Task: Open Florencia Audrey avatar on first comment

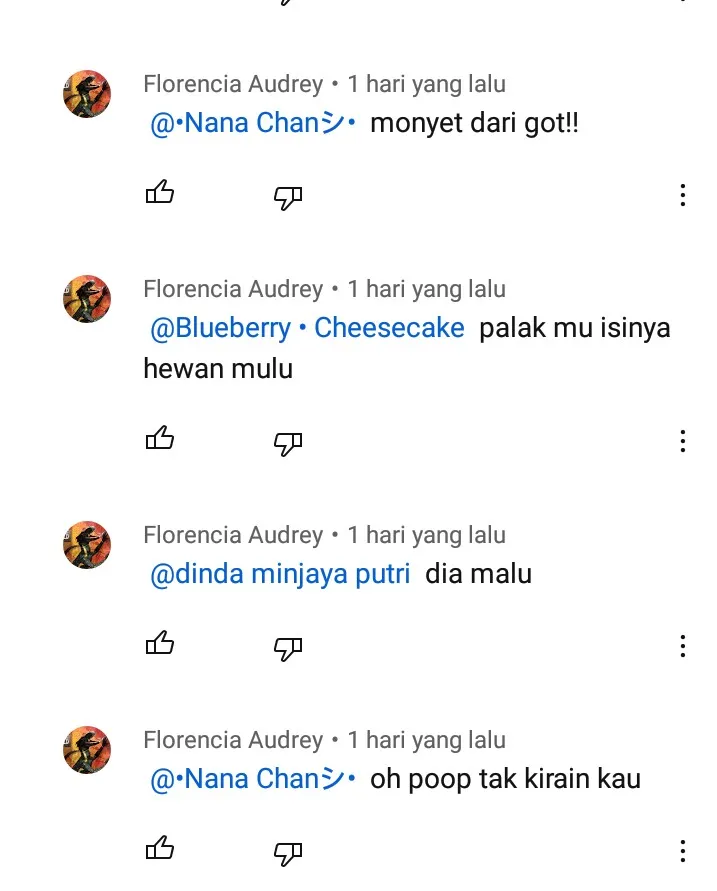Action: click(87, 95)
